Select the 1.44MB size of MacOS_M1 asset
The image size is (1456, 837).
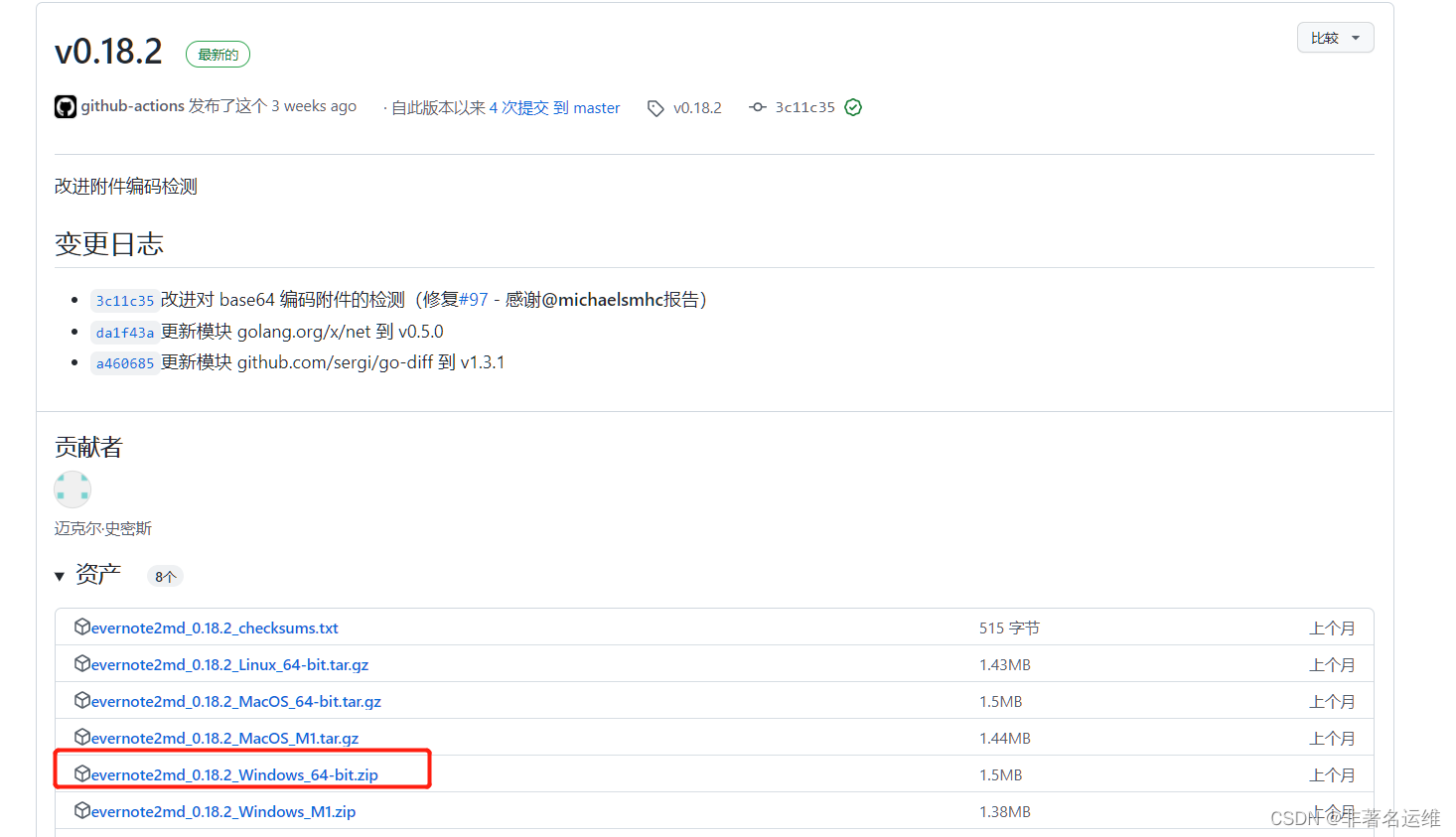[1005, 738]
